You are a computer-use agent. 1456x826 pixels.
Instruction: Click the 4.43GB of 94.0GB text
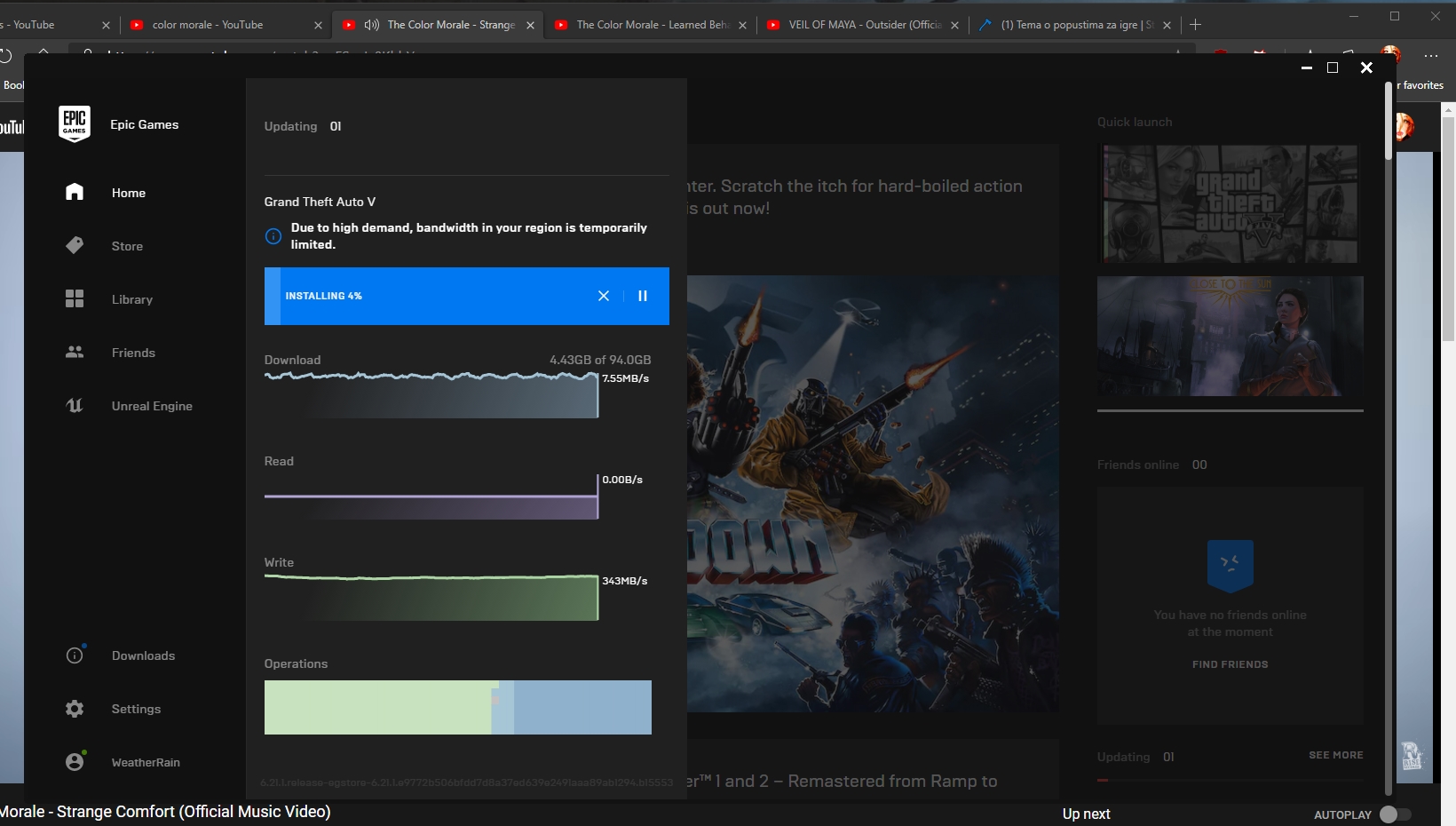[x=600, y=360]
